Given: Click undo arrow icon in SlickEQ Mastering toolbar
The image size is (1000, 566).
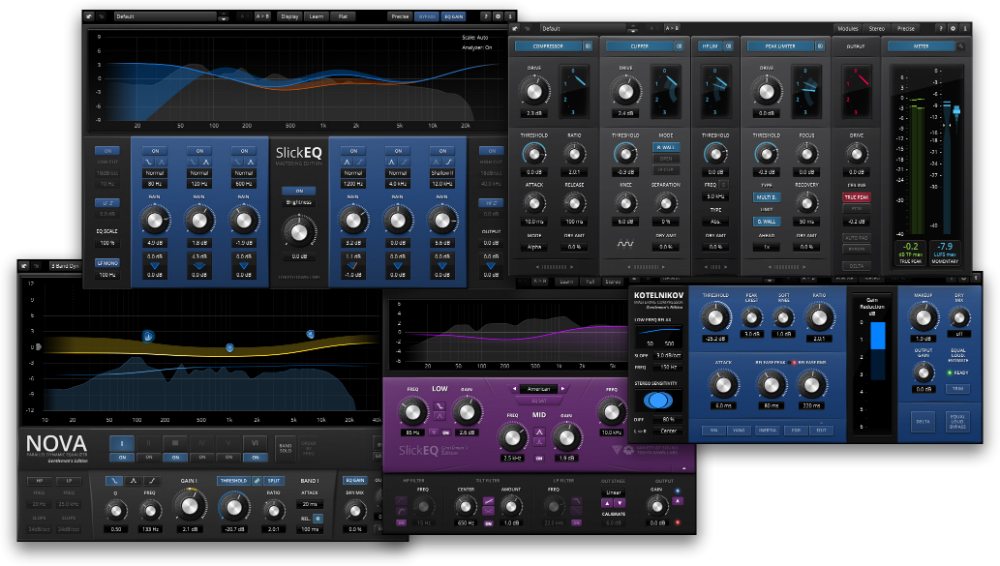Looking at the screenshot, I should coord(88,17).
